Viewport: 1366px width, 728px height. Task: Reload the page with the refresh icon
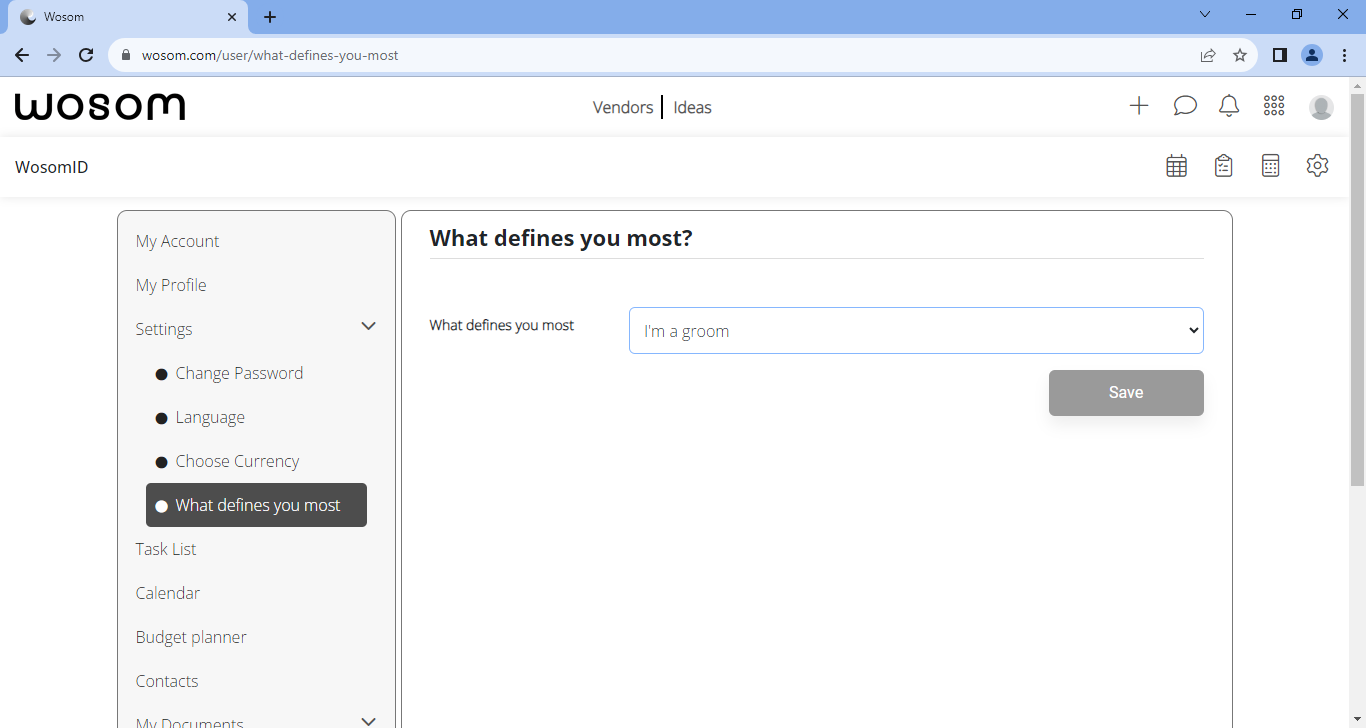click(x=85, y=55)
